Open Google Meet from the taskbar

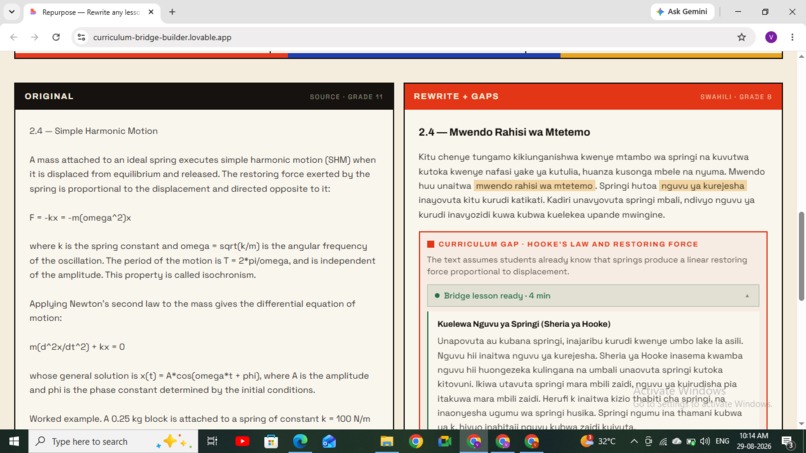click(445, 441)
